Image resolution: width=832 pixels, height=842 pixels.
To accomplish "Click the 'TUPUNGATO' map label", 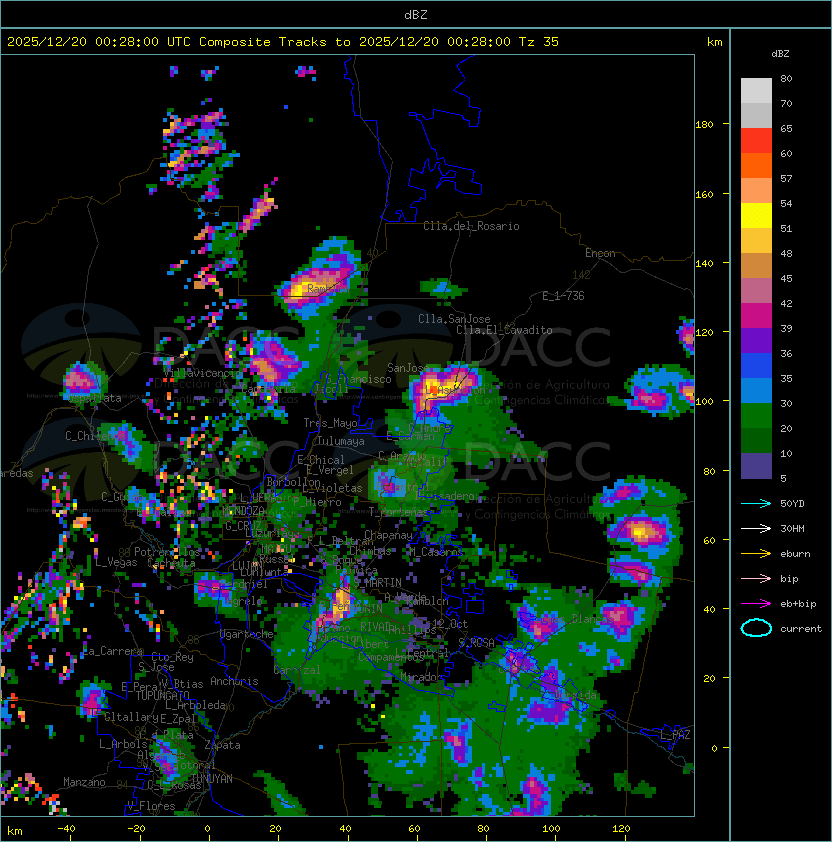I will click(162, 695).
